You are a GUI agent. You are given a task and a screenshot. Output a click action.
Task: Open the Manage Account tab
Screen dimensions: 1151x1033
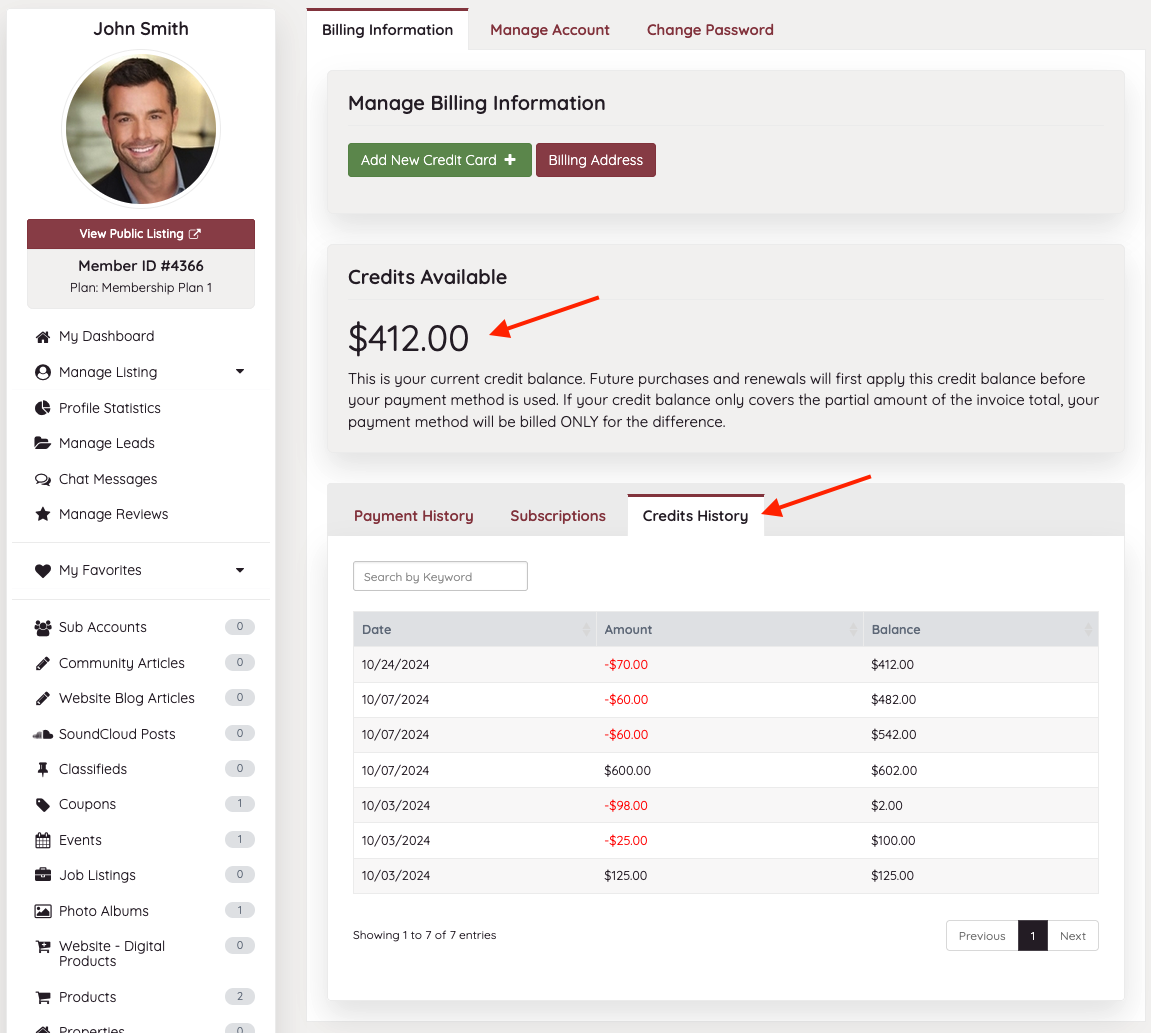(550, 30)
